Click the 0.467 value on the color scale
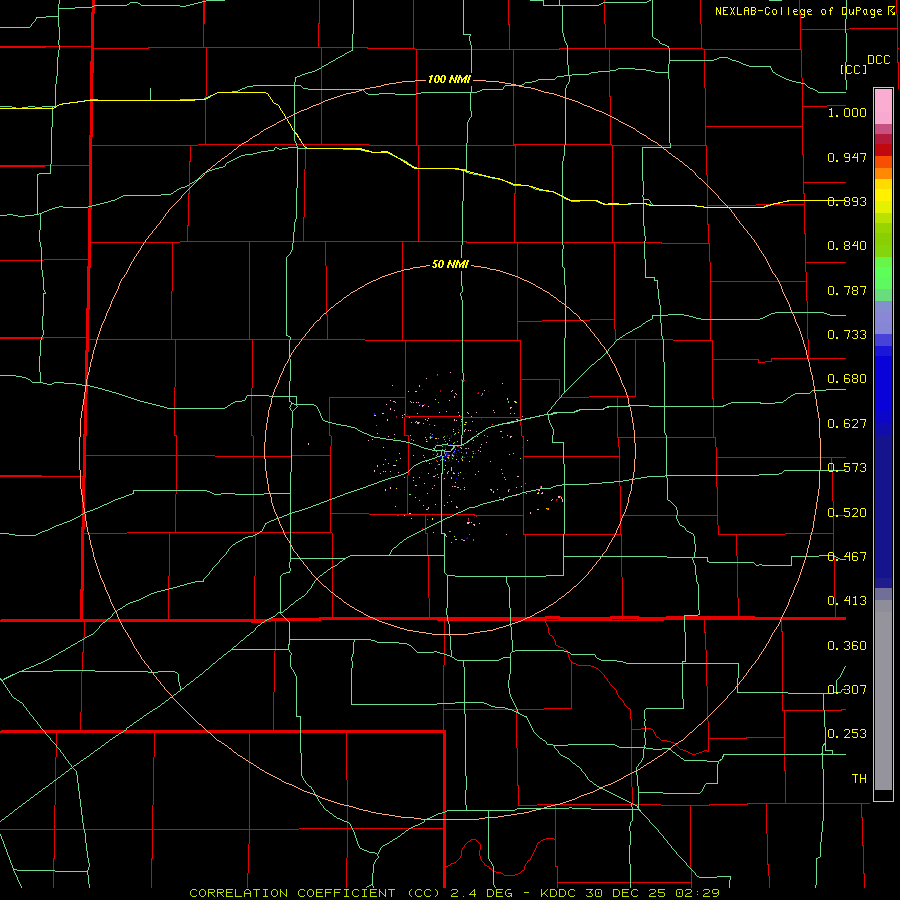 pyautogui.click(x=847, y=557)
